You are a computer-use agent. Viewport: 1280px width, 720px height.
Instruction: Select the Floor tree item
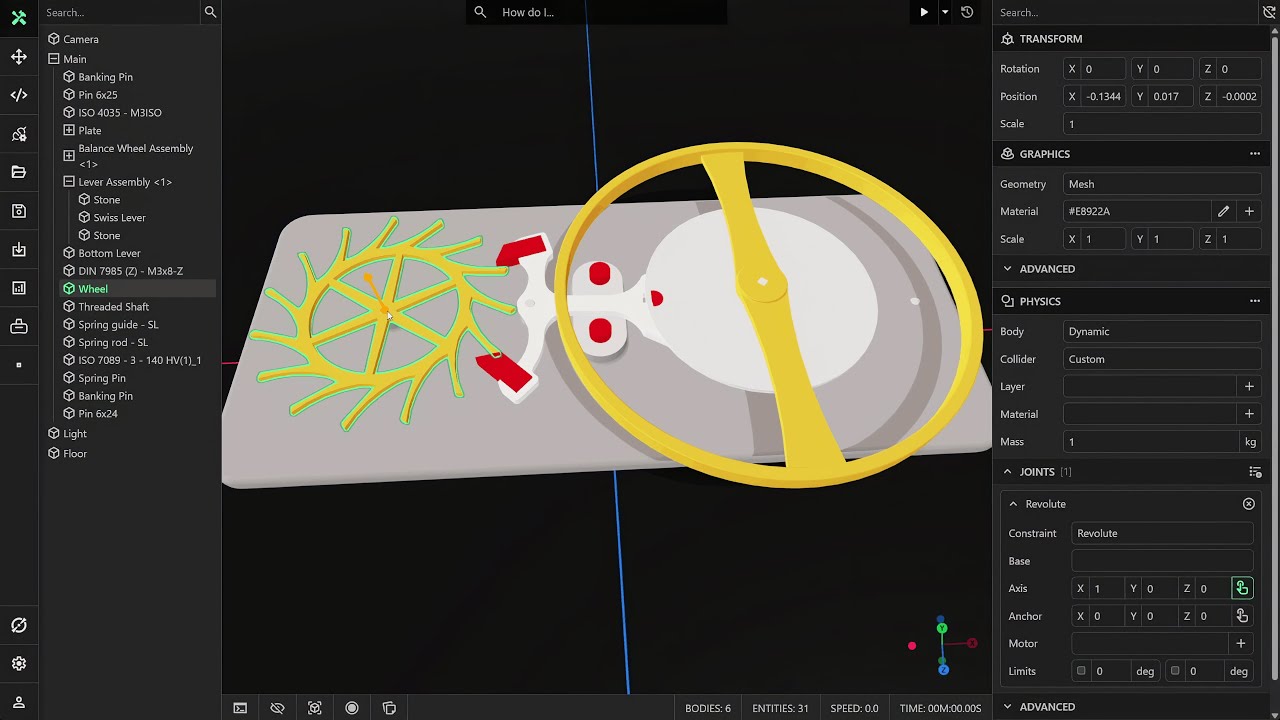point(74,454)
